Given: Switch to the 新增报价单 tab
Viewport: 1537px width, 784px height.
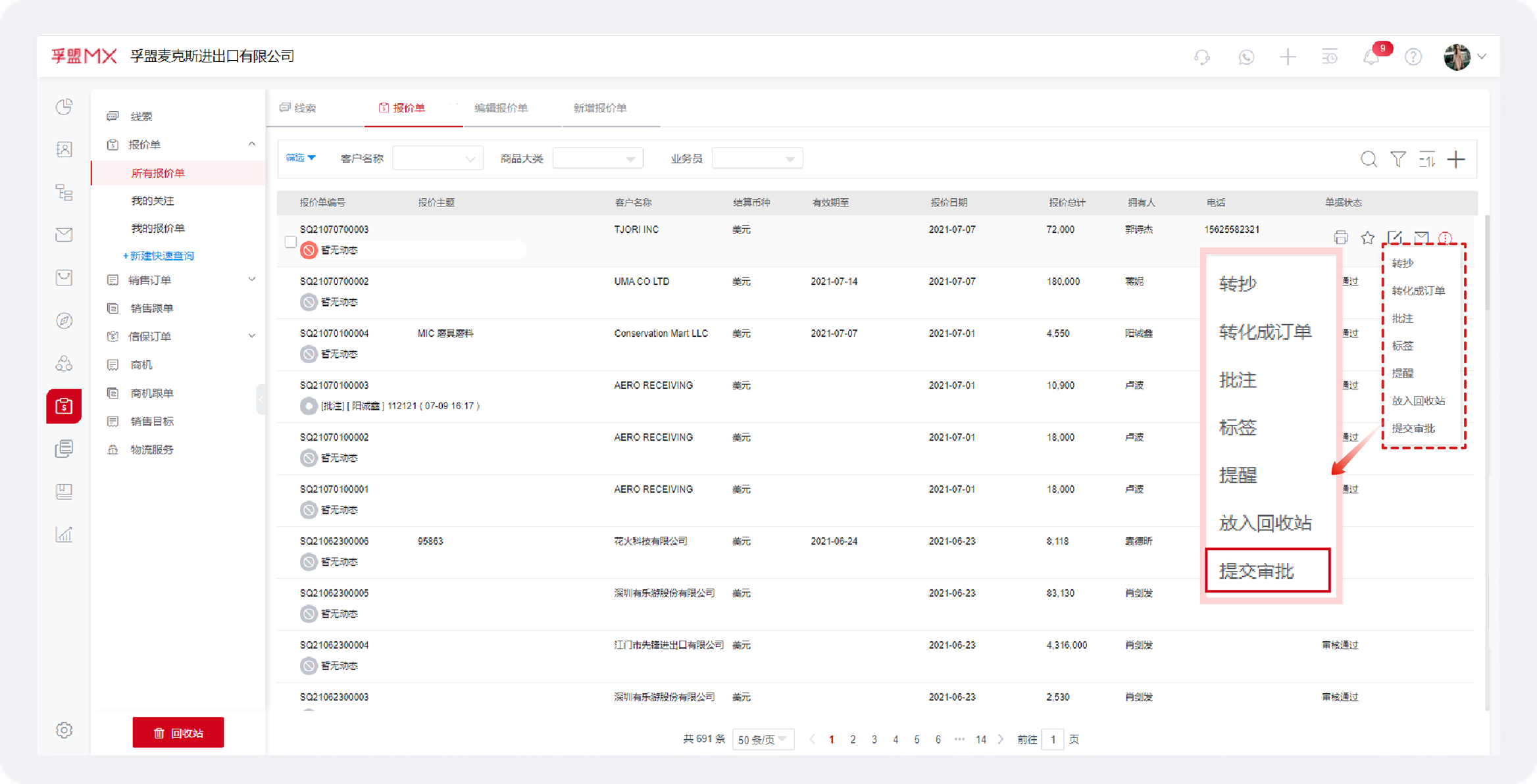Looking at the screenshot, I should [x=600, y=108].
